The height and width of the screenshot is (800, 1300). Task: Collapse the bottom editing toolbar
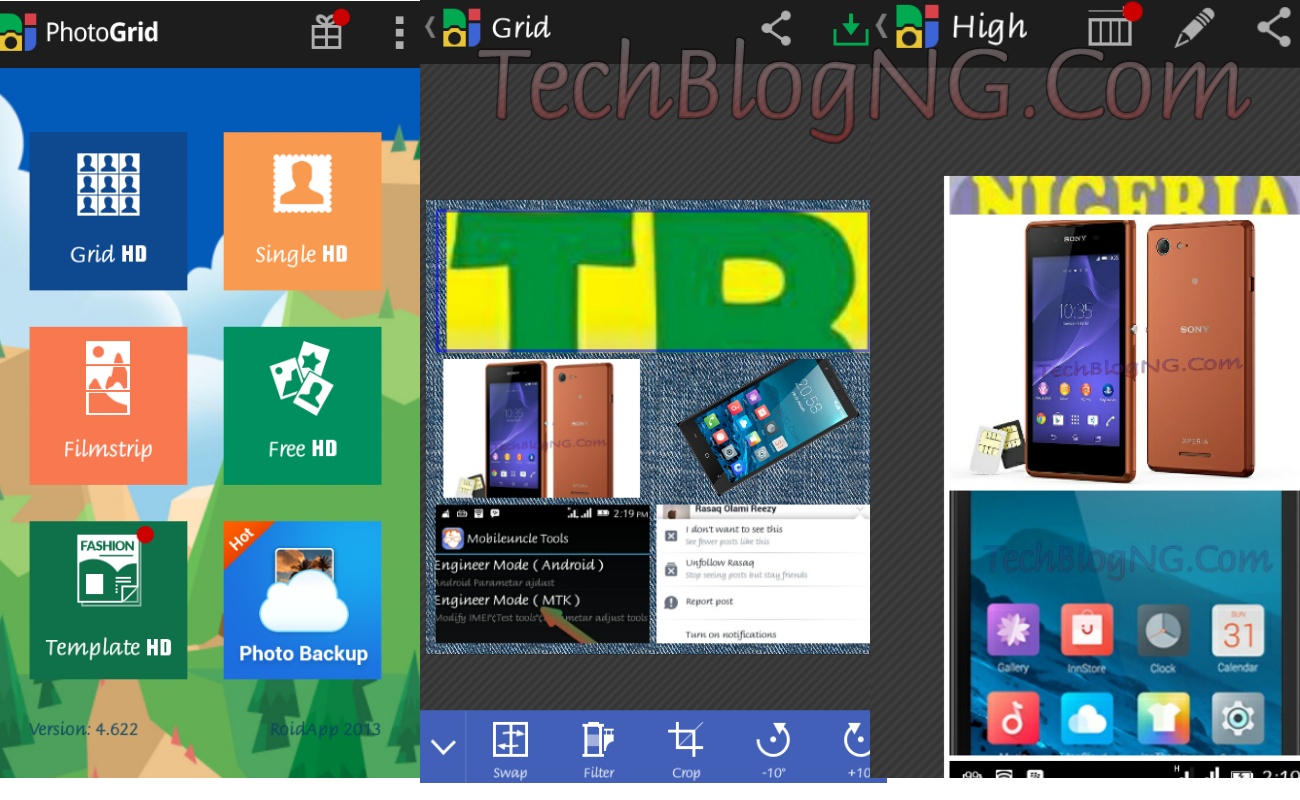443,746
